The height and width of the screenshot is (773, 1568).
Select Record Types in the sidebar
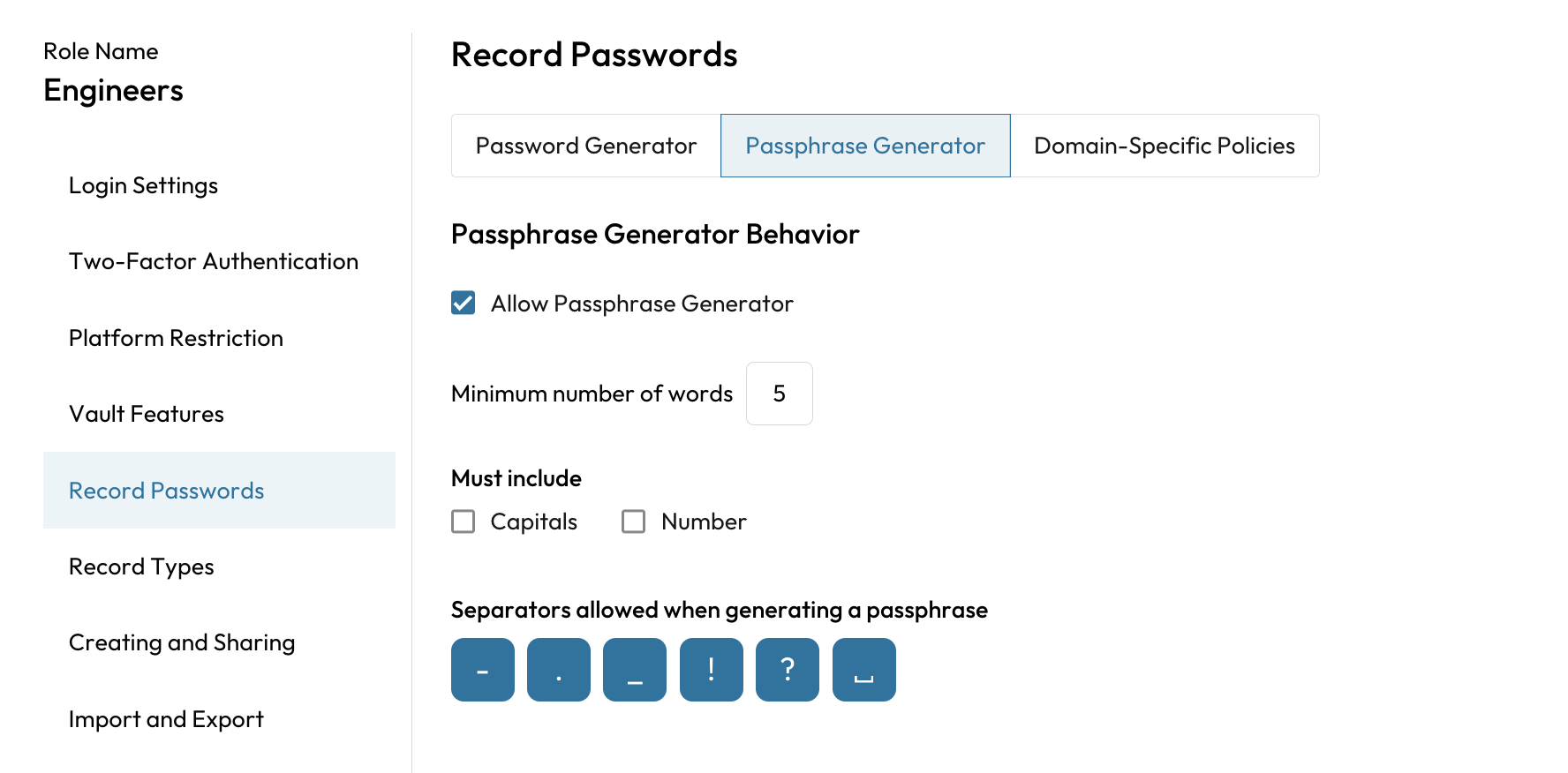[x=142, y=567]
